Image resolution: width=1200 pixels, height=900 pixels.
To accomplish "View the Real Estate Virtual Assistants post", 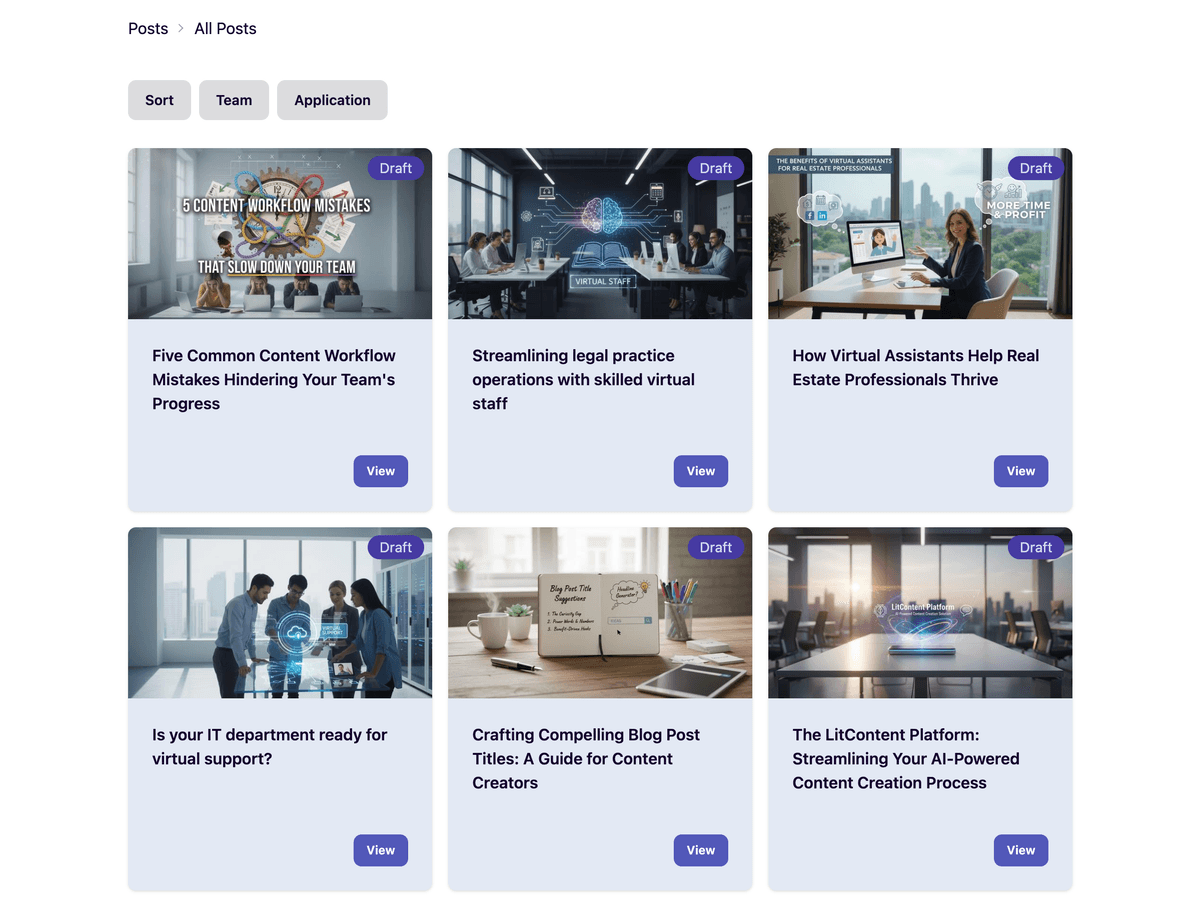I will point(1020,471).
